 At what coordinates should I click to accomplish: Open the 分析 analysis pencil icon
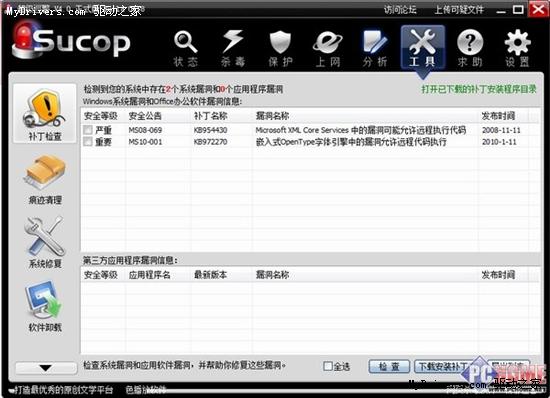click(375, 48)
